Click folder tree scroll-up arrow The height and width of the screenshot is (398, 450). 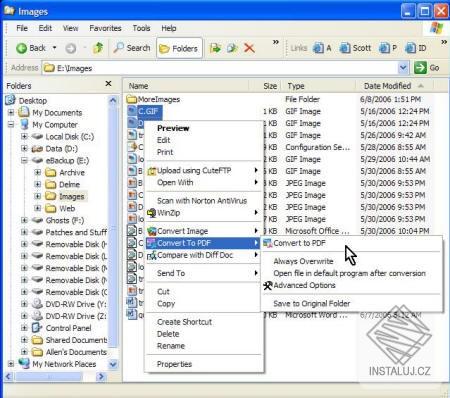(x=113, y=100)
